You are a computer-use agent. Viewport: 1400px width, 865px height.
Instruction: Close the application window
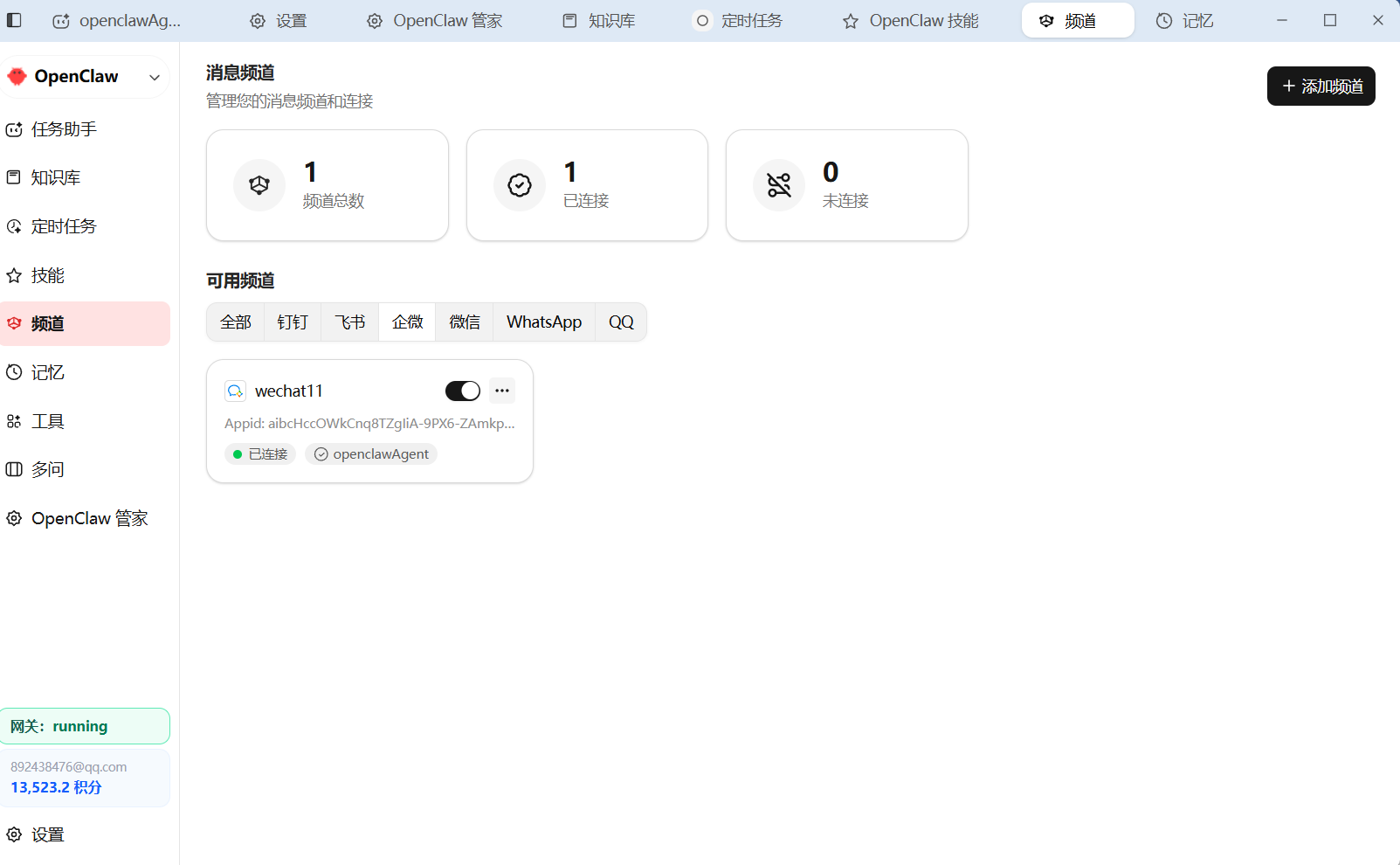click(x=1378, y=20)
